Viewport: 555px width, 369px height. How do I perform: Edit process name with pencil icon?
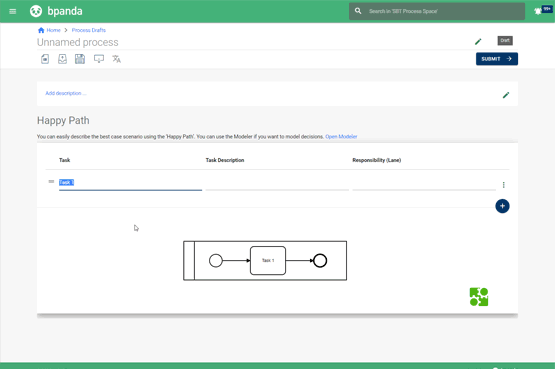tap(478, 42)
